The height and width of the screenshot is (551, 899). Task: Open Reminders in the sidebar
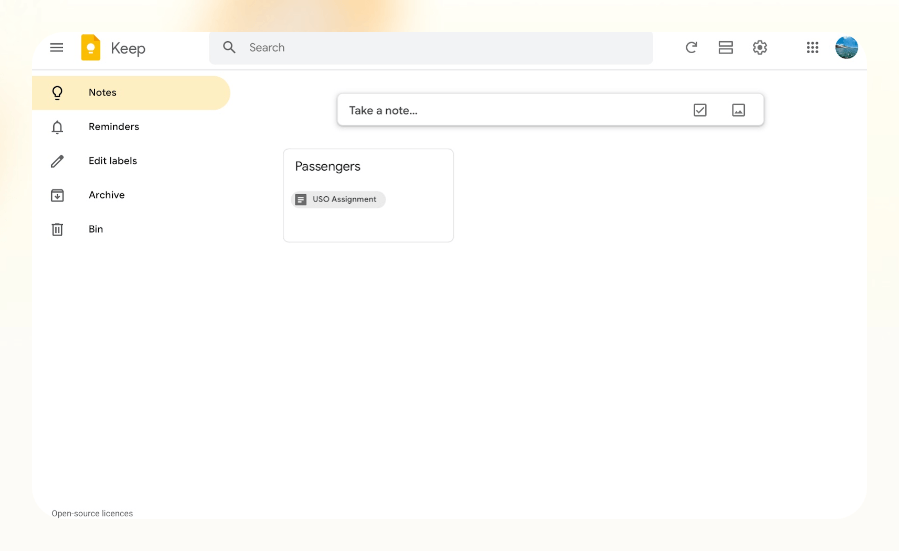pyautogui.click(x=131, y=127)
